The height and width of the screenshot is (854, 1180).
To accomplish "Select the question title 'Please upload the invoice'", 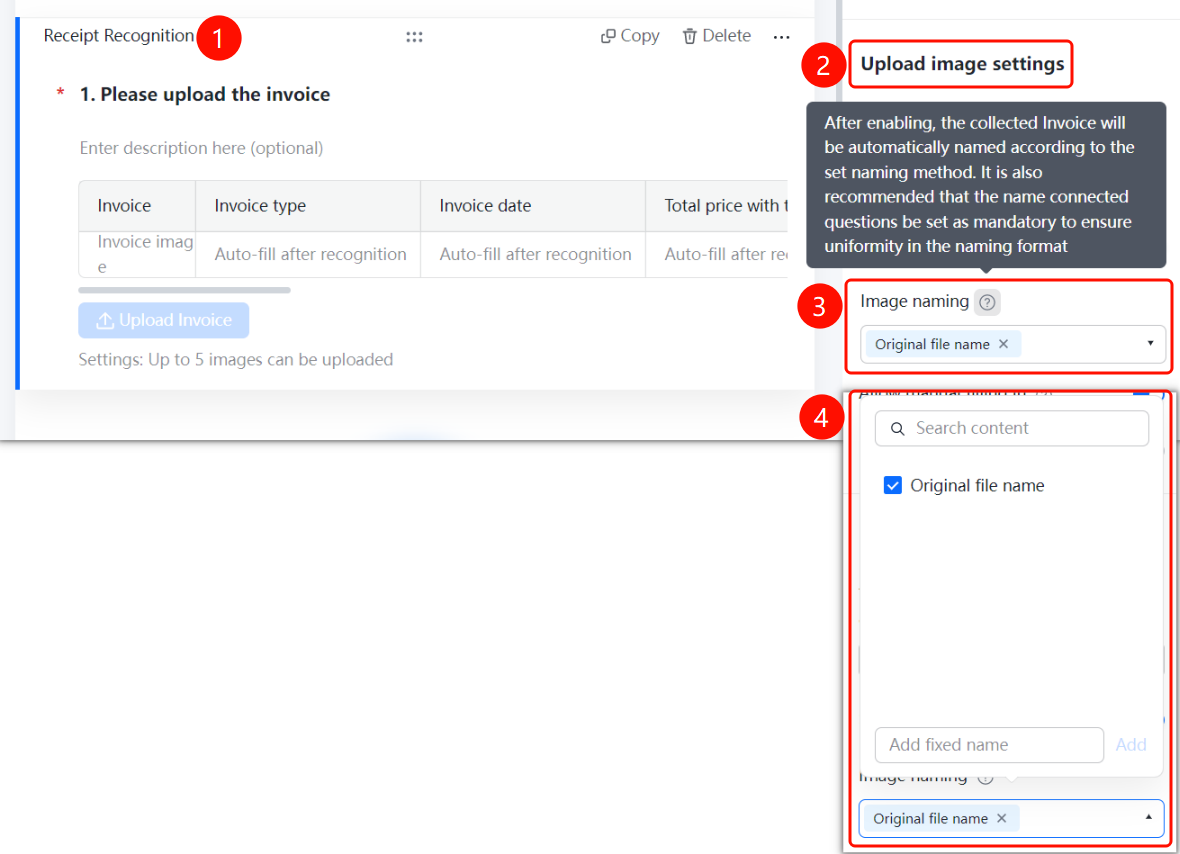I will (215, 95).
